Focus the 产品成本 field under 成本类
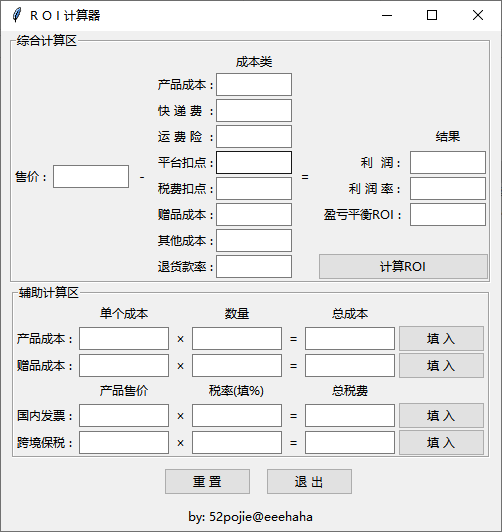The image size is (502, 532). tap(254, 84)
